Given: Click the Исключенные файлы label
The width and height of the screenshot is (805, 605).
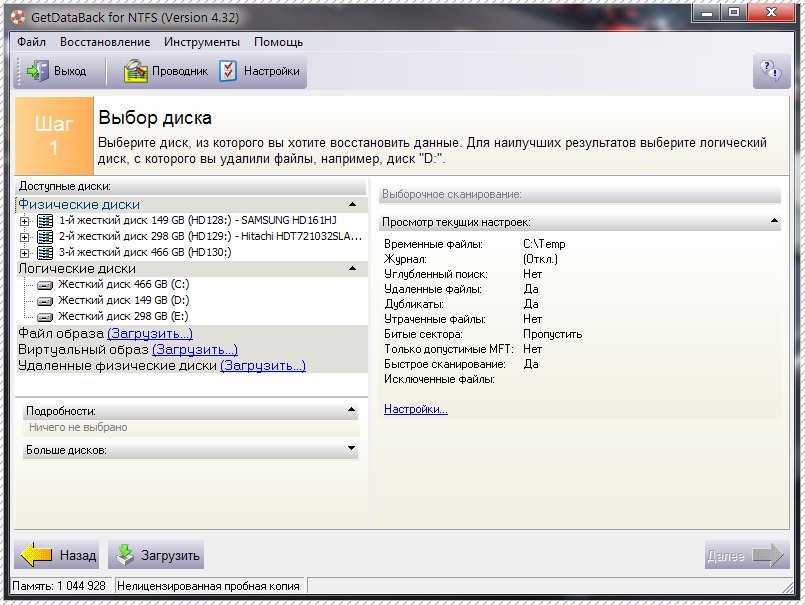Looking at the screenshot, I should (439, 379).
